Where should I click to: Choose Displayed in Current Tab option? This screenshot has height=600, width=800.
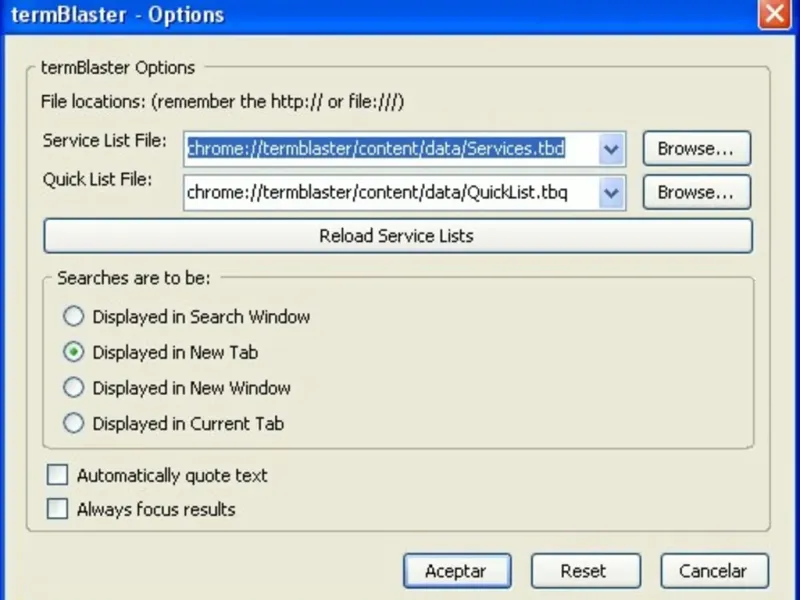[73, 423]
